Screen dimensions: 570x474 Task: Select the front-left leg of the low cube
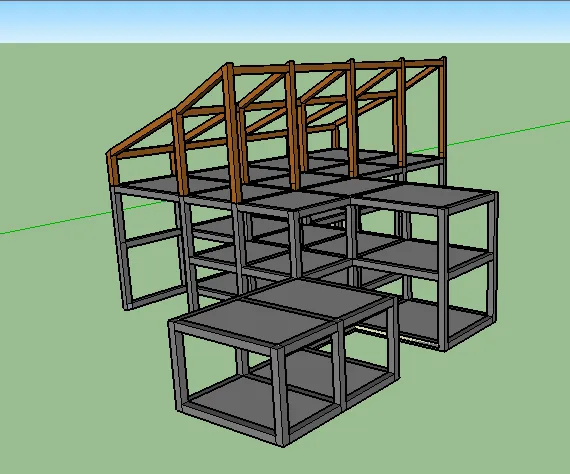click(177, 366)
